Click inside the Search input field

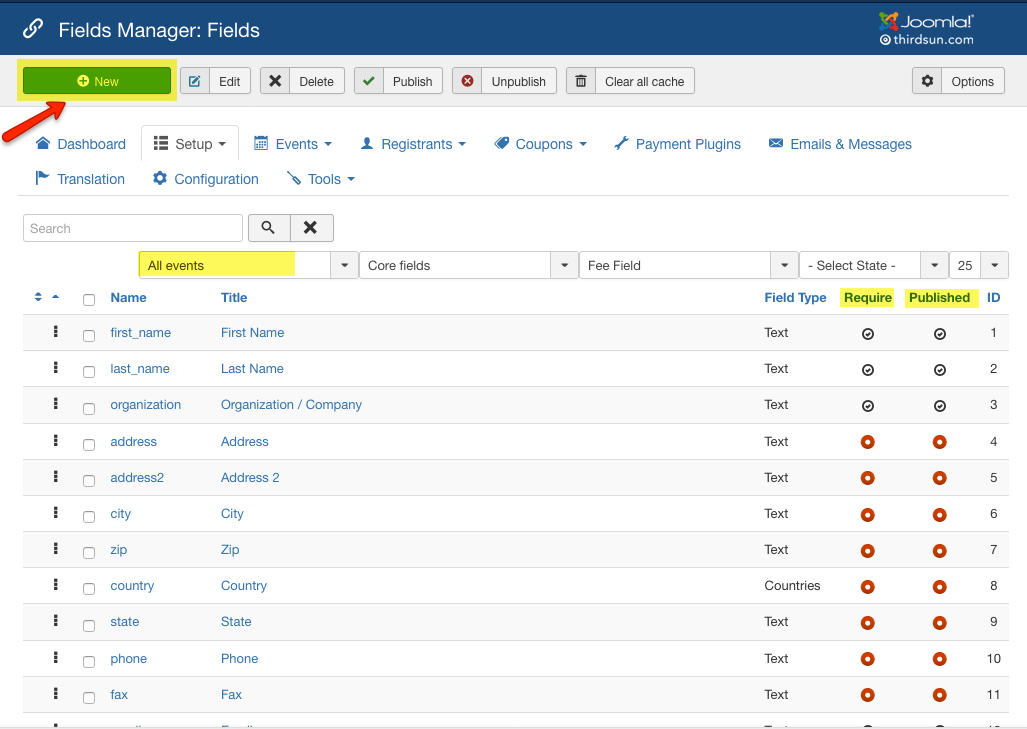click(x=130, y=228)
